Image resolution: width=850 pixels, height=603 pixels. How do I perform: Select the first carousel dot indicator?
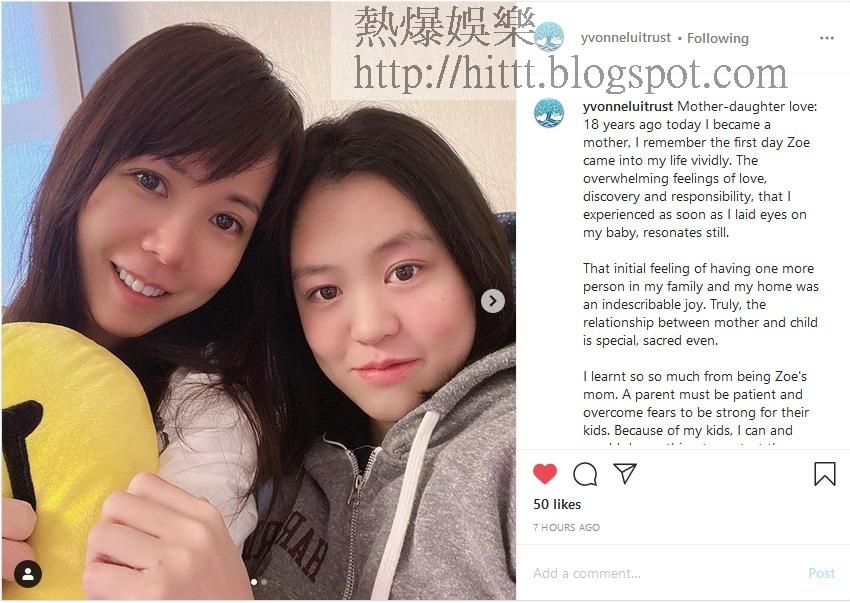[x=254, y=582]
